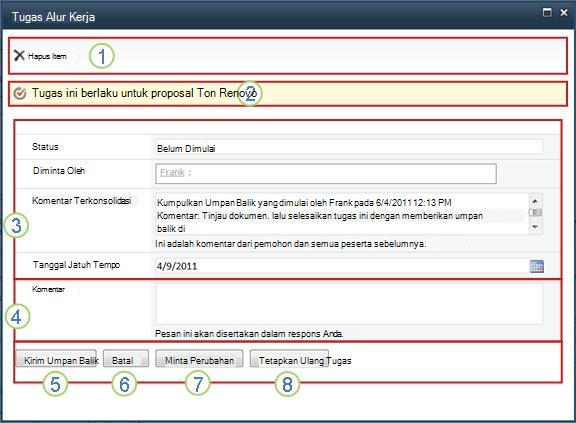Click the Minta Perubahan button
Viewport: 576px width, 423px height.
(x=199, y=359)
